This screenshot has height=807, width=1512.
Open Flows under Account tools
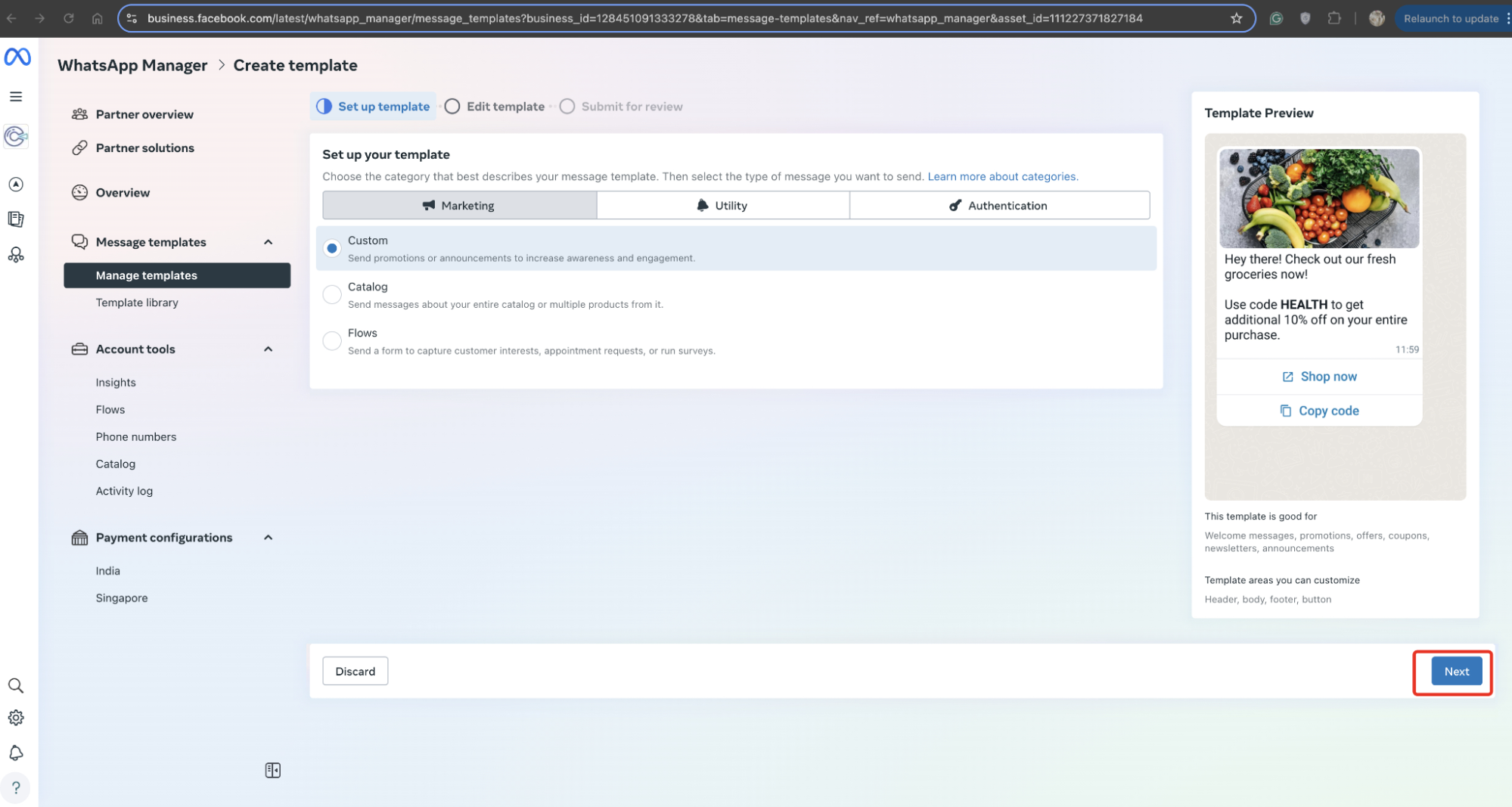pos(110,410)
